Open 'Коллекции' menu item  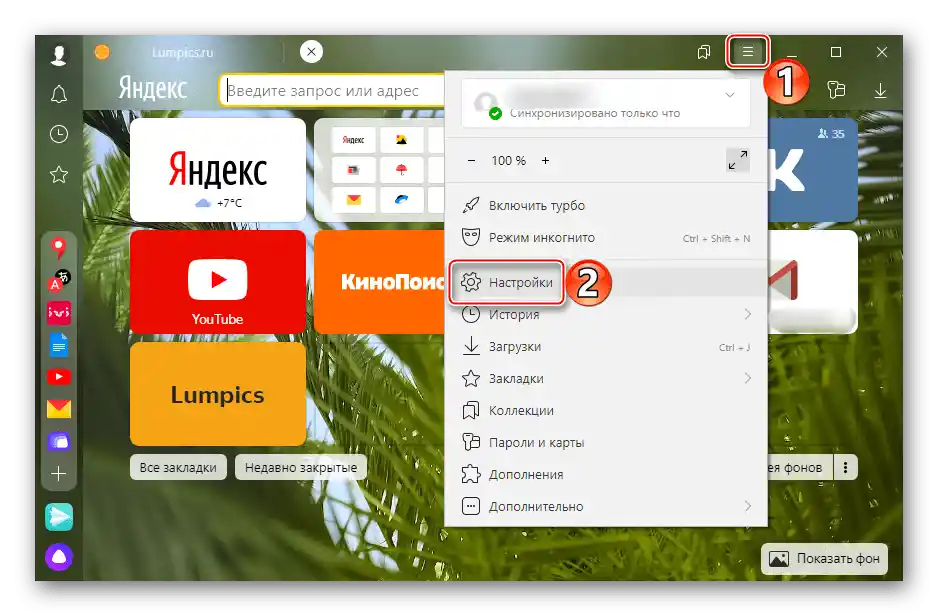(x=606, y=410)
